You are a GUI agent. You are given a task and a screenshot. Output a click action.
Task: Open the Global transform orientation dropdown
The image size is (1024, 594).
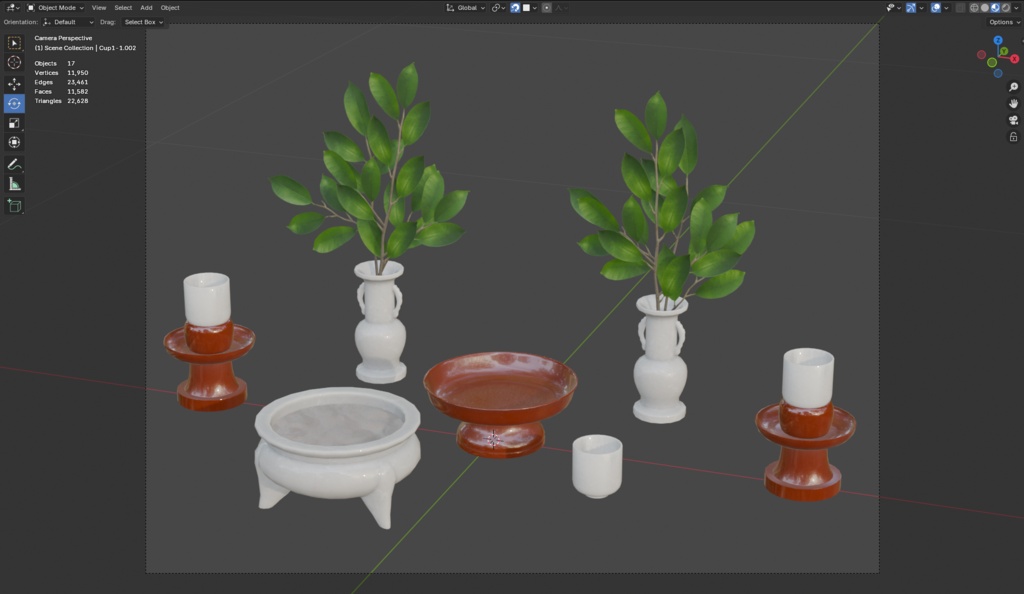(x=466, y=8)
